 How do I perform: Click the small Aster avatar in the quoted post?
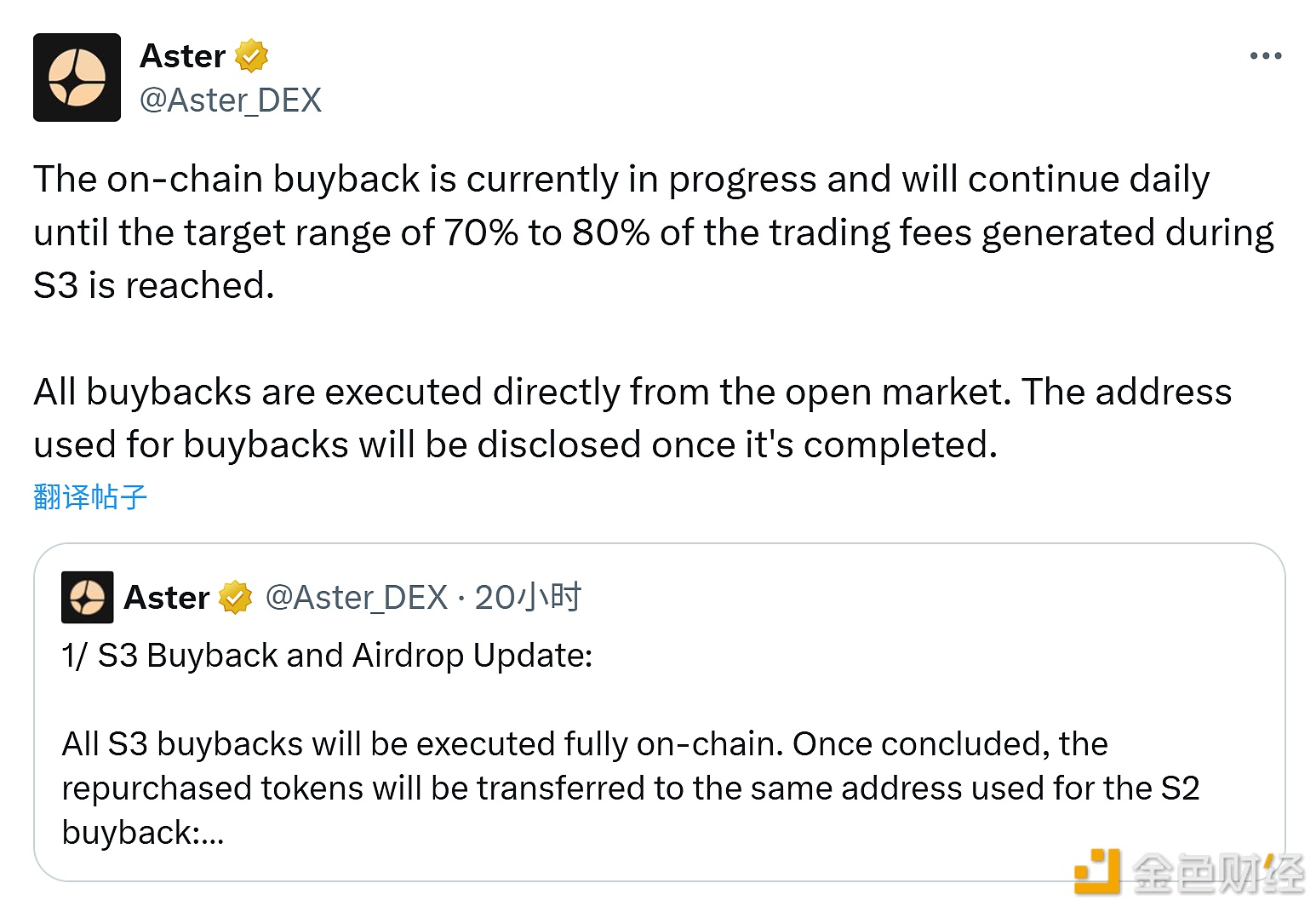[87, 597]
